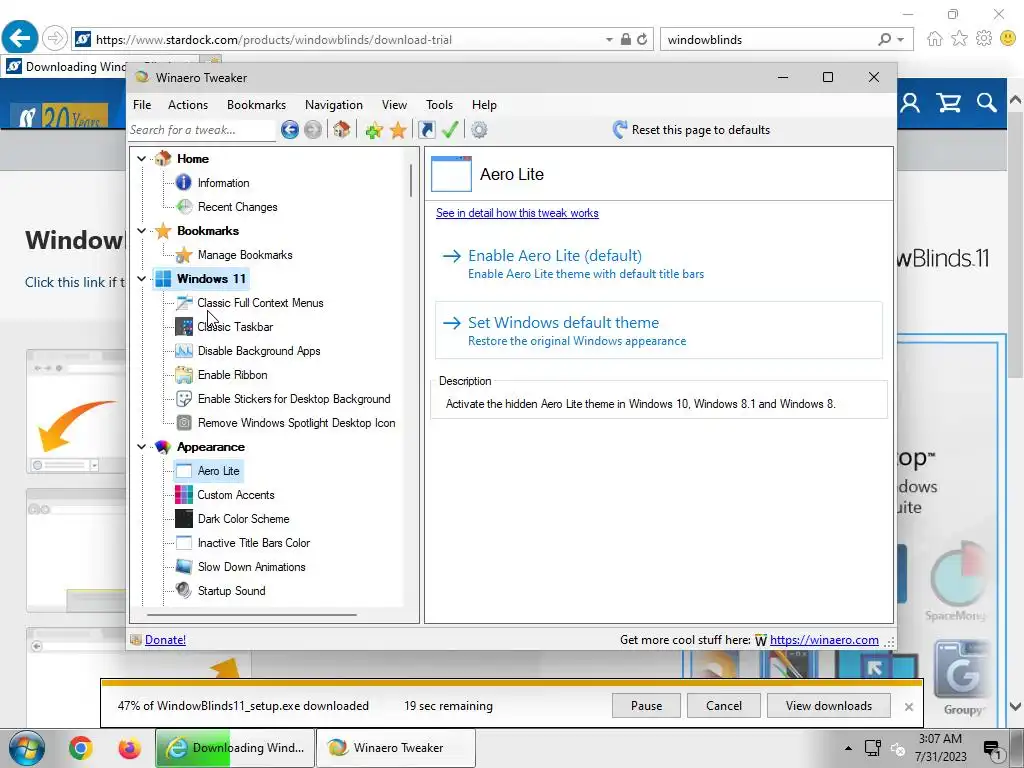Collapse the Home tree node
This screenshot has width=1024, height=768.
click(141, 158)
